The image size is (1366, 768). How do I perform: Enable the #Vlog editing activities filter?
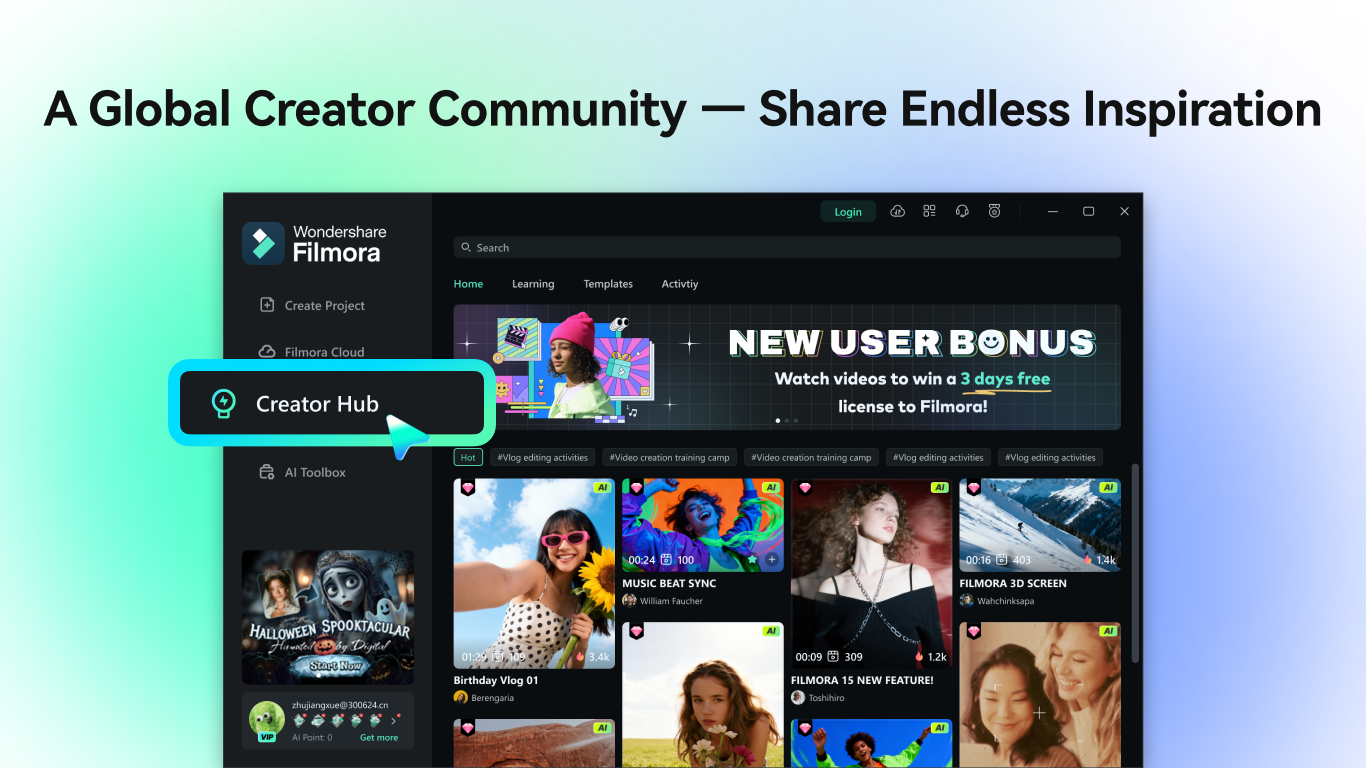pyautogui.click(x=543, y=456)
